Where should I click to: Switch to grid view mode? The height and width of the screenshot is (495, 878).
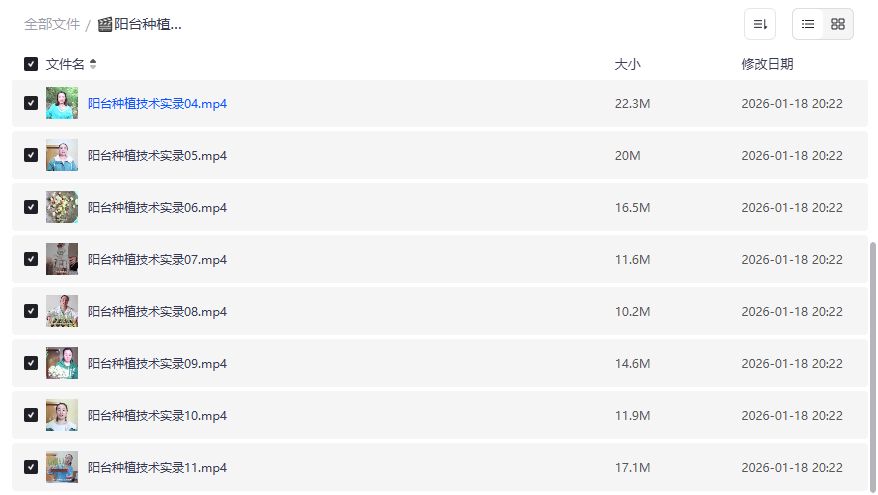click(838, 24)
